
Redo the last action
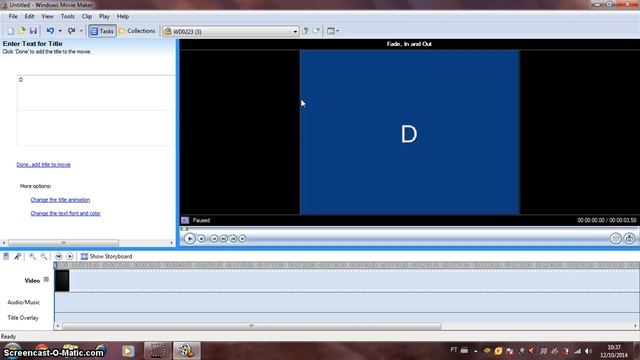pyautogui.click(x=71, y=31)
